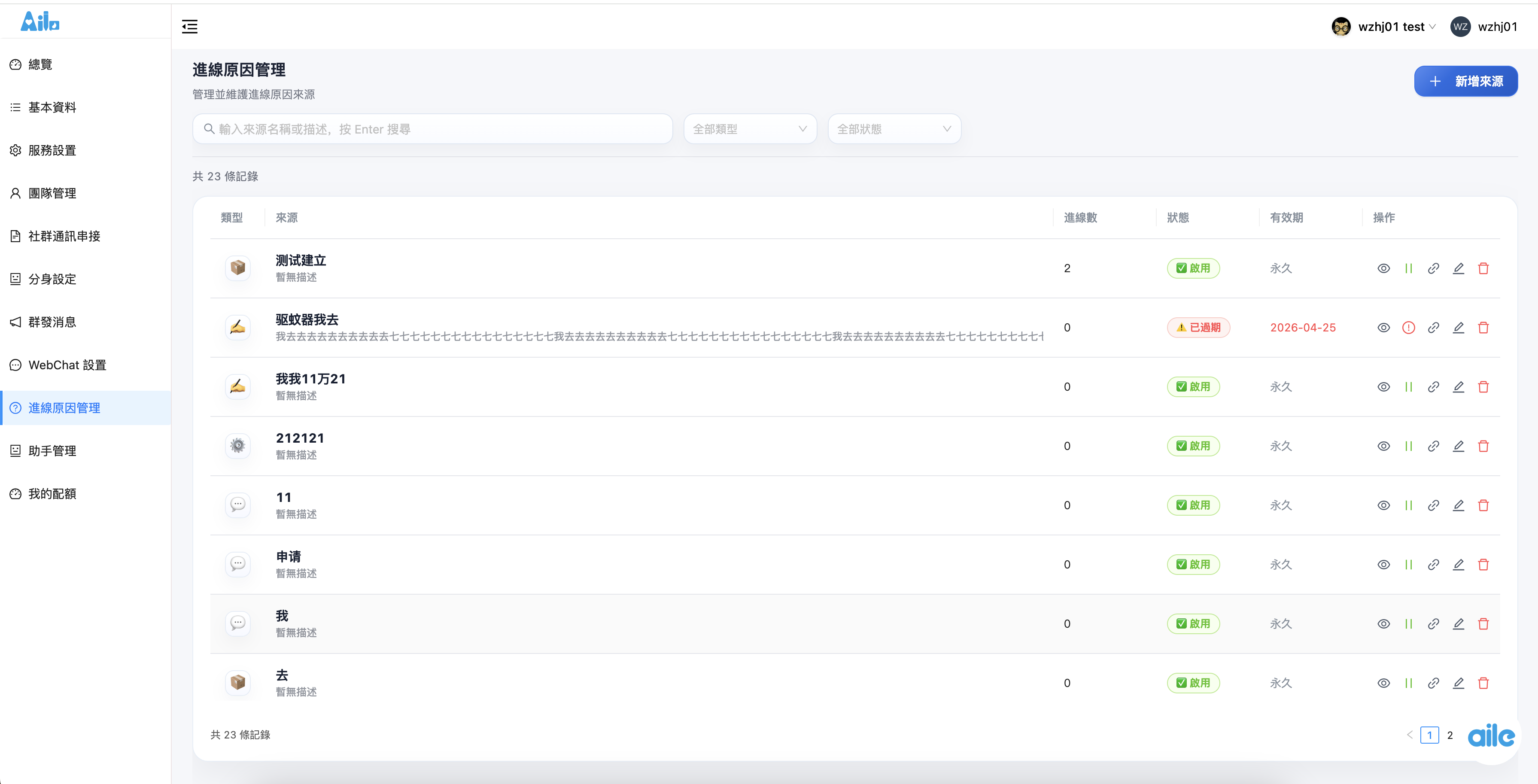1538x784 pixels.
Task: Select WebChat 設置 in sidebar
Action: pos(86,365)
